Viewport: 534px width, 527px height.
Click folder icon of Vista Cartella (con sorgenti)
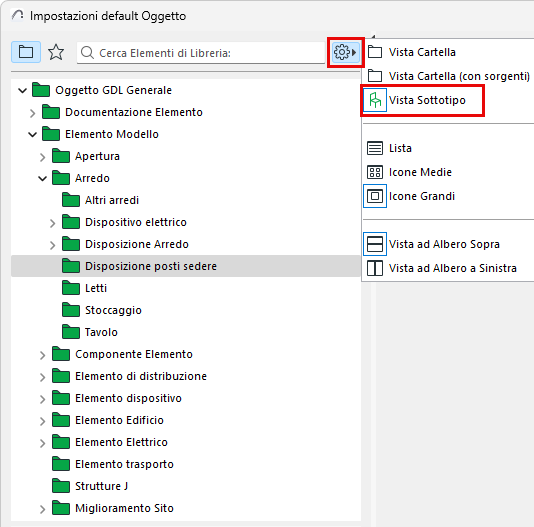pos(375,76)
